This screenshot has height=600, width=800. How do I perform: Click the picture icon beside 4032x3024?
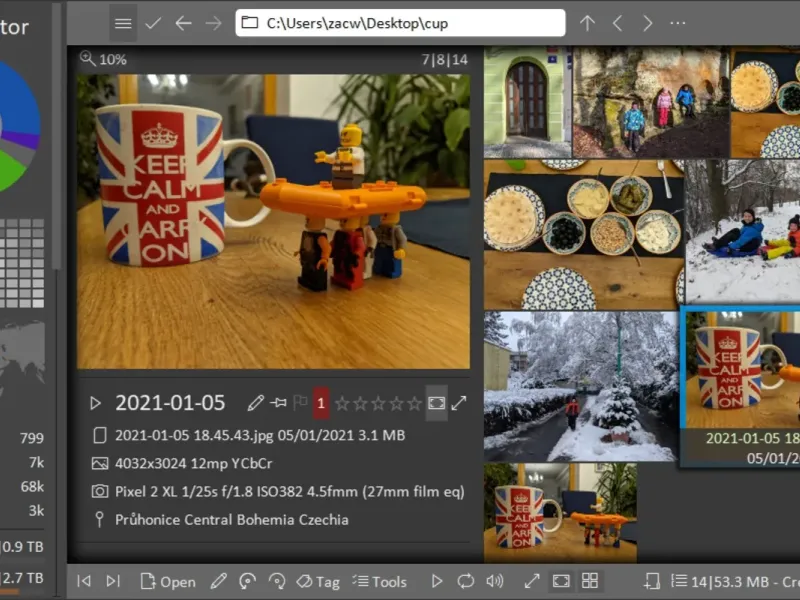point(100,463)
